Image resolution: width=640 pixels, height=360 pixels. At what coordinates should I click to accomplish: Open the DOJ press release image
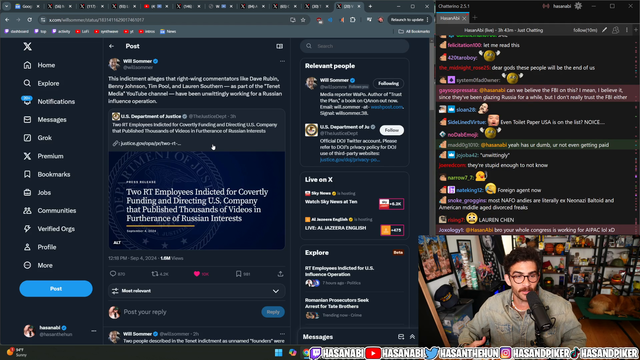(x=197, y=200)
